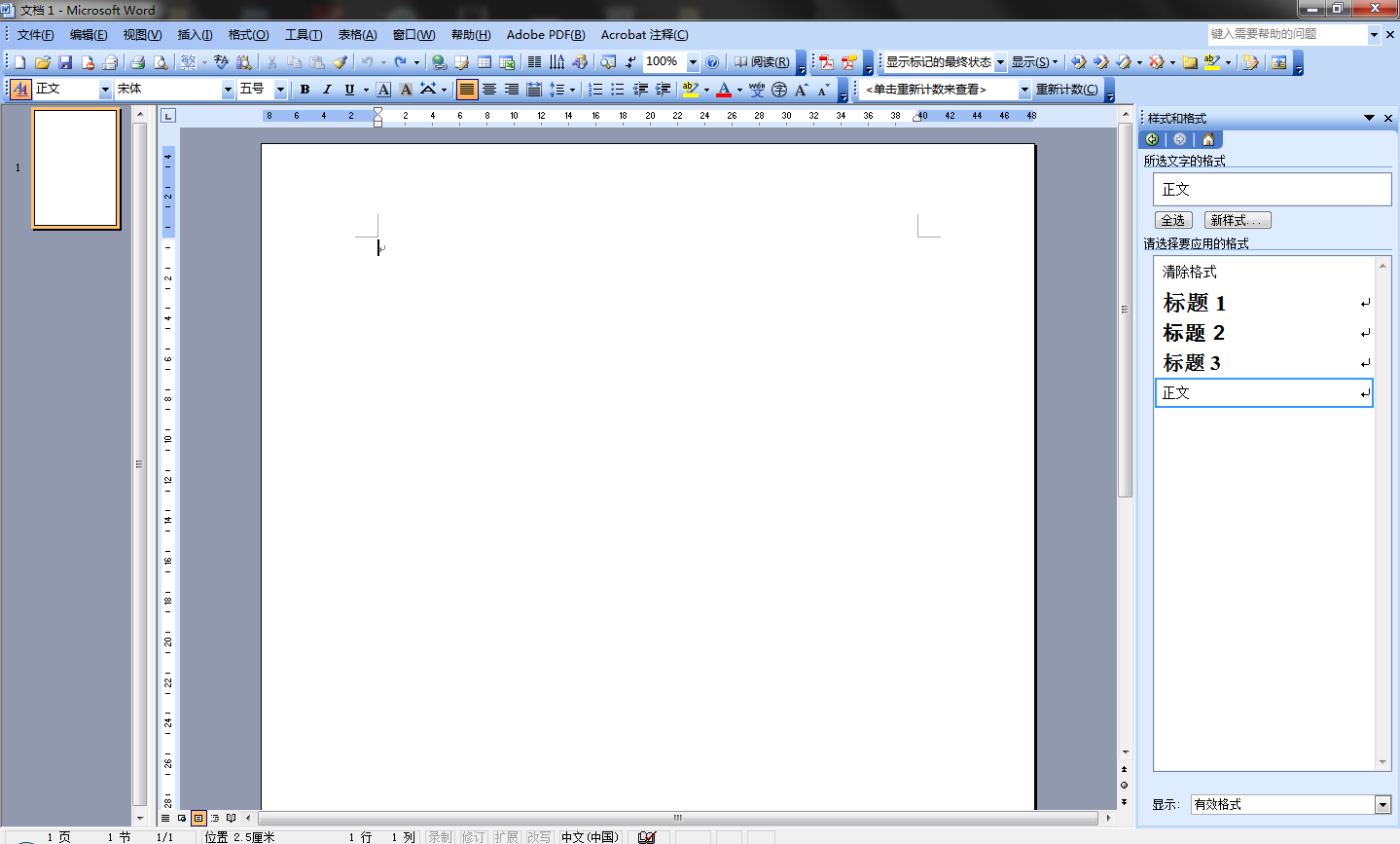The image size is (1400, 844).
Task: Open the 文件(F) menu
Action: (x=36, y=35)
